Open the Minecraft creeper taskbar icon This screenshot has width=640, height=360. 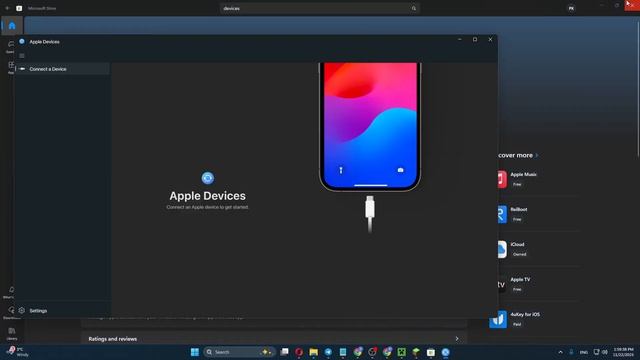(402, 352)
